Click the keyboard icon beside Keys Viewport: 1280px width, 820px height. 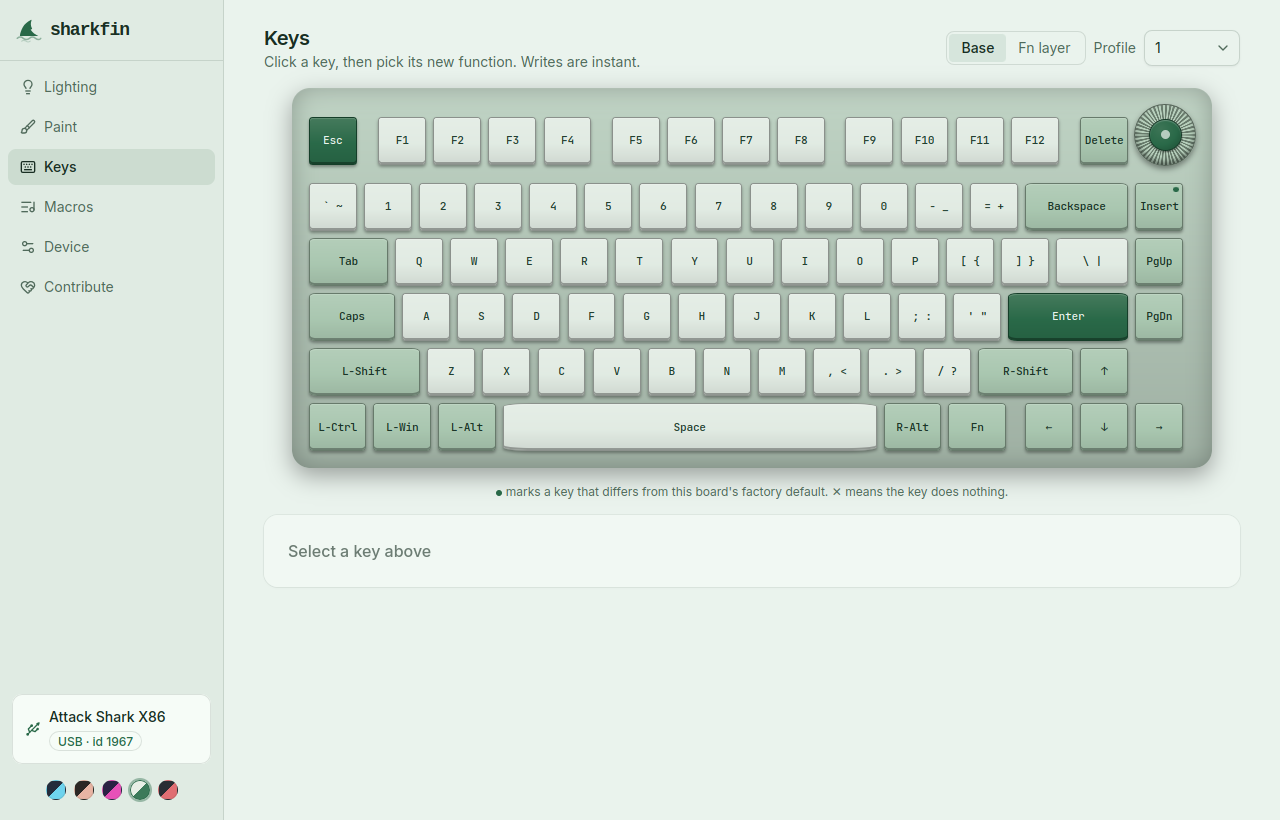pyautogui.click(x=28, y=167)
